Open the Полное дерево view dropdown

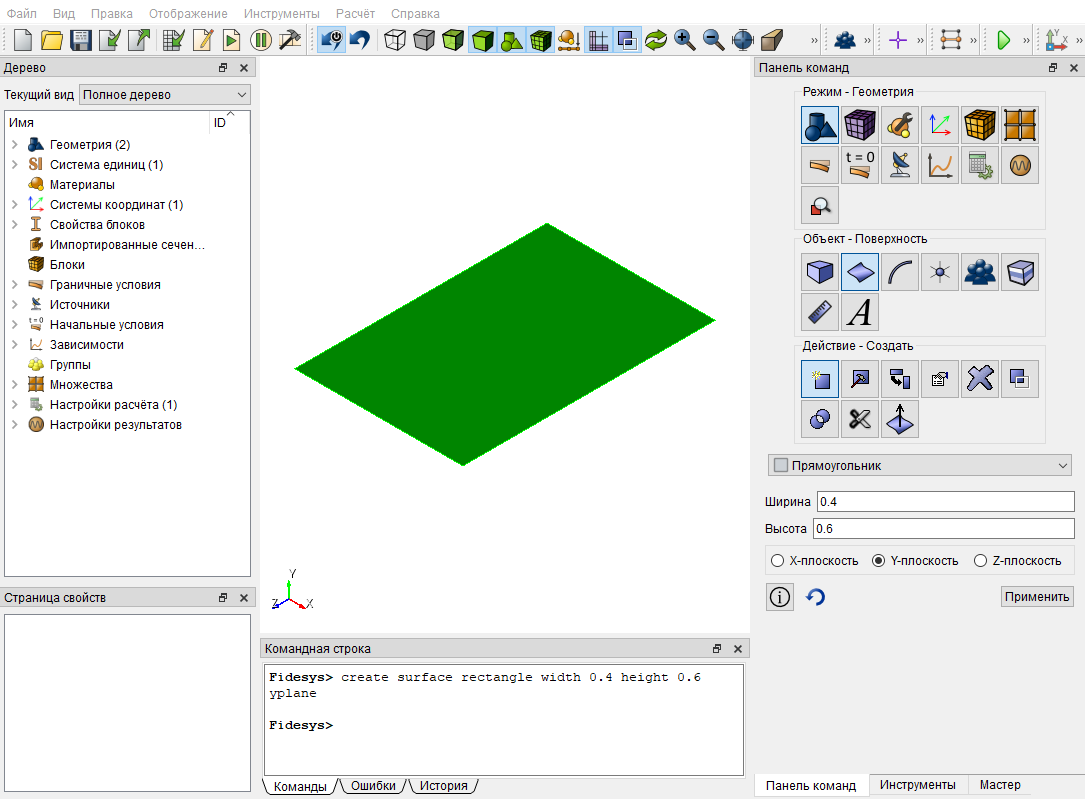165,95
